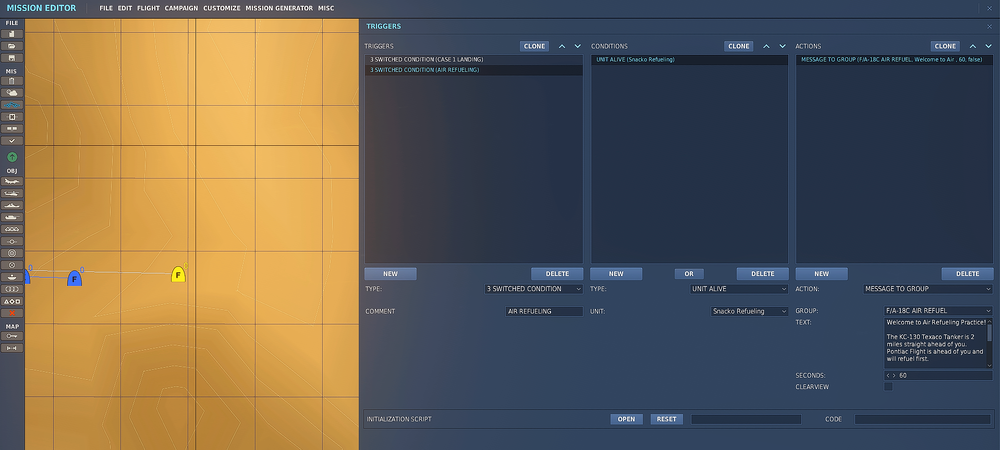The width and height of the screenshot is (1000, 450).
Task: Select condition 'UNIT ALIVE (Snacko Refueling)'
Action: click(689, 59)
